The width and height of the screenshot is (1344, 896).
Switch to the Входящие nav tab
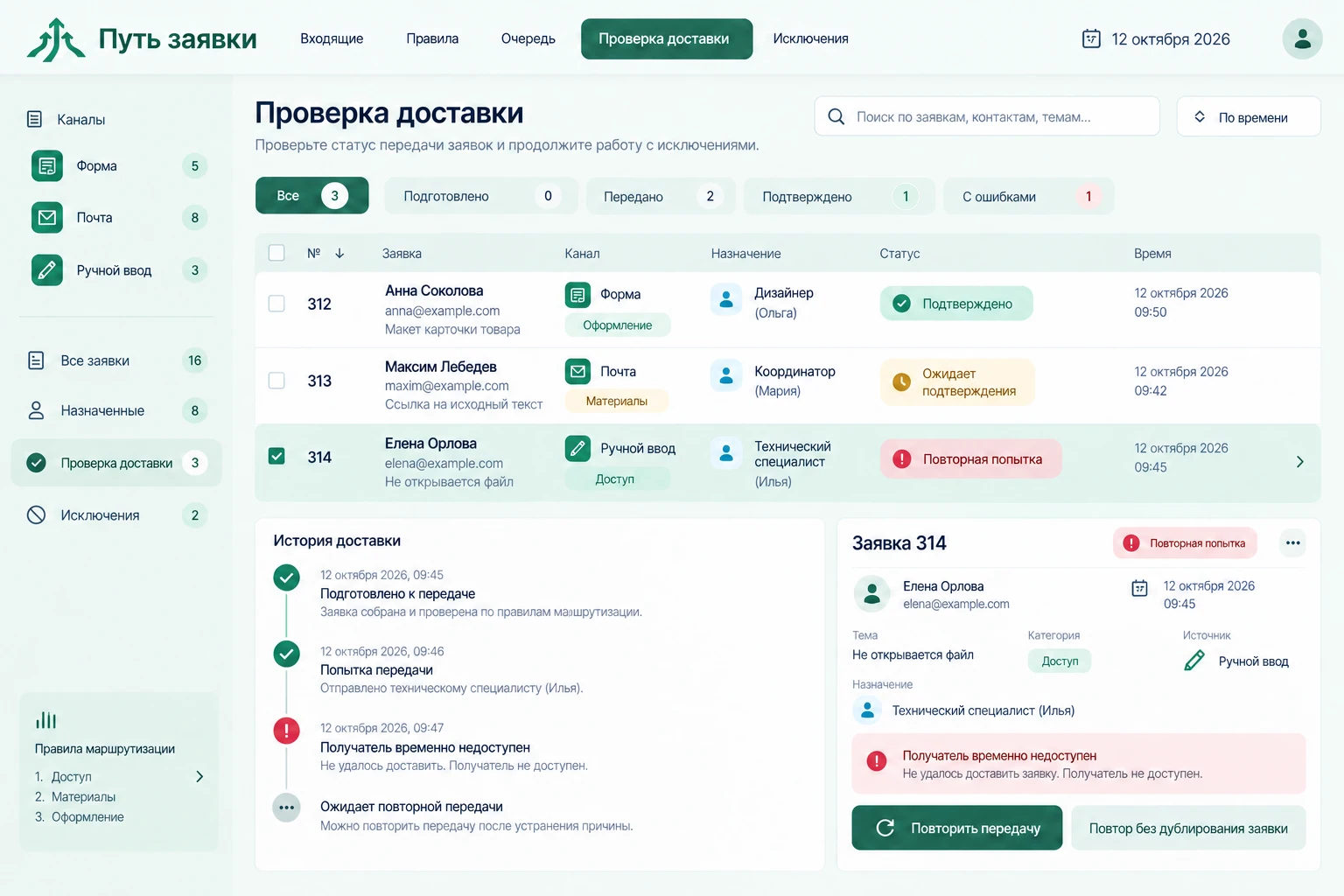(332, 38)
